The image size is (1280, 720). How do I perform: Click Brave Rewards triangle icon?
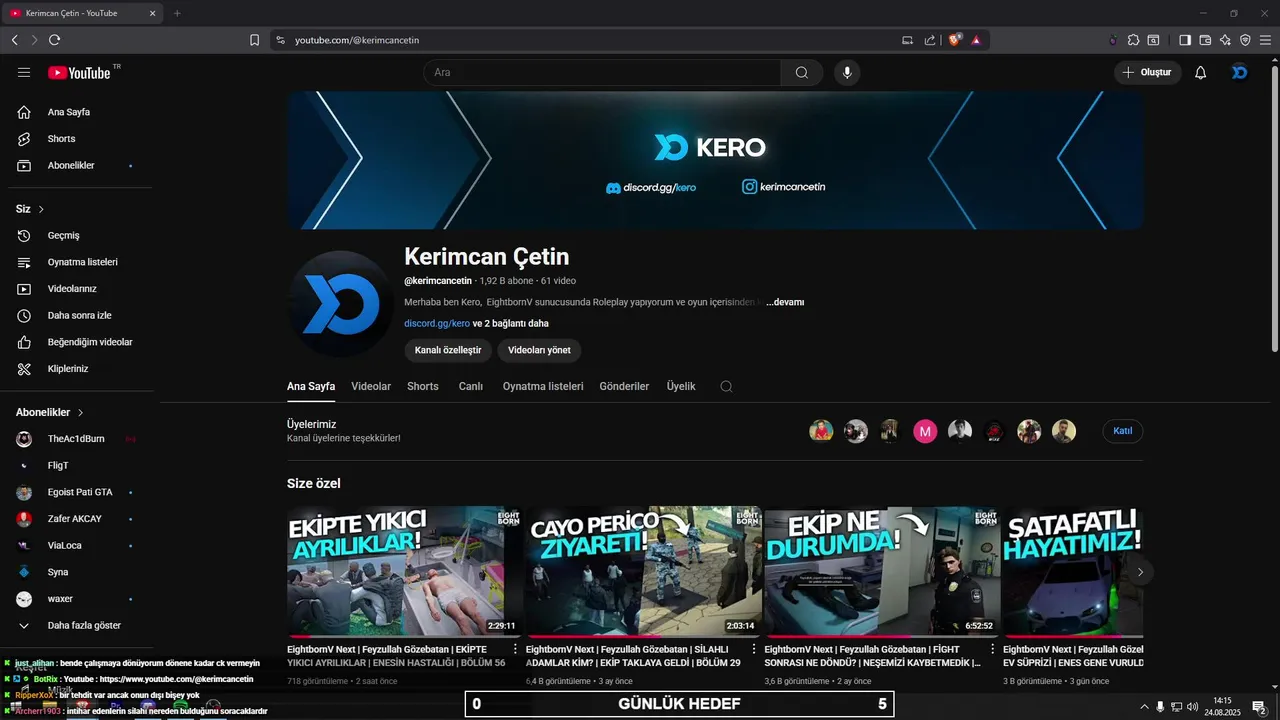click(x=976, y=40)
